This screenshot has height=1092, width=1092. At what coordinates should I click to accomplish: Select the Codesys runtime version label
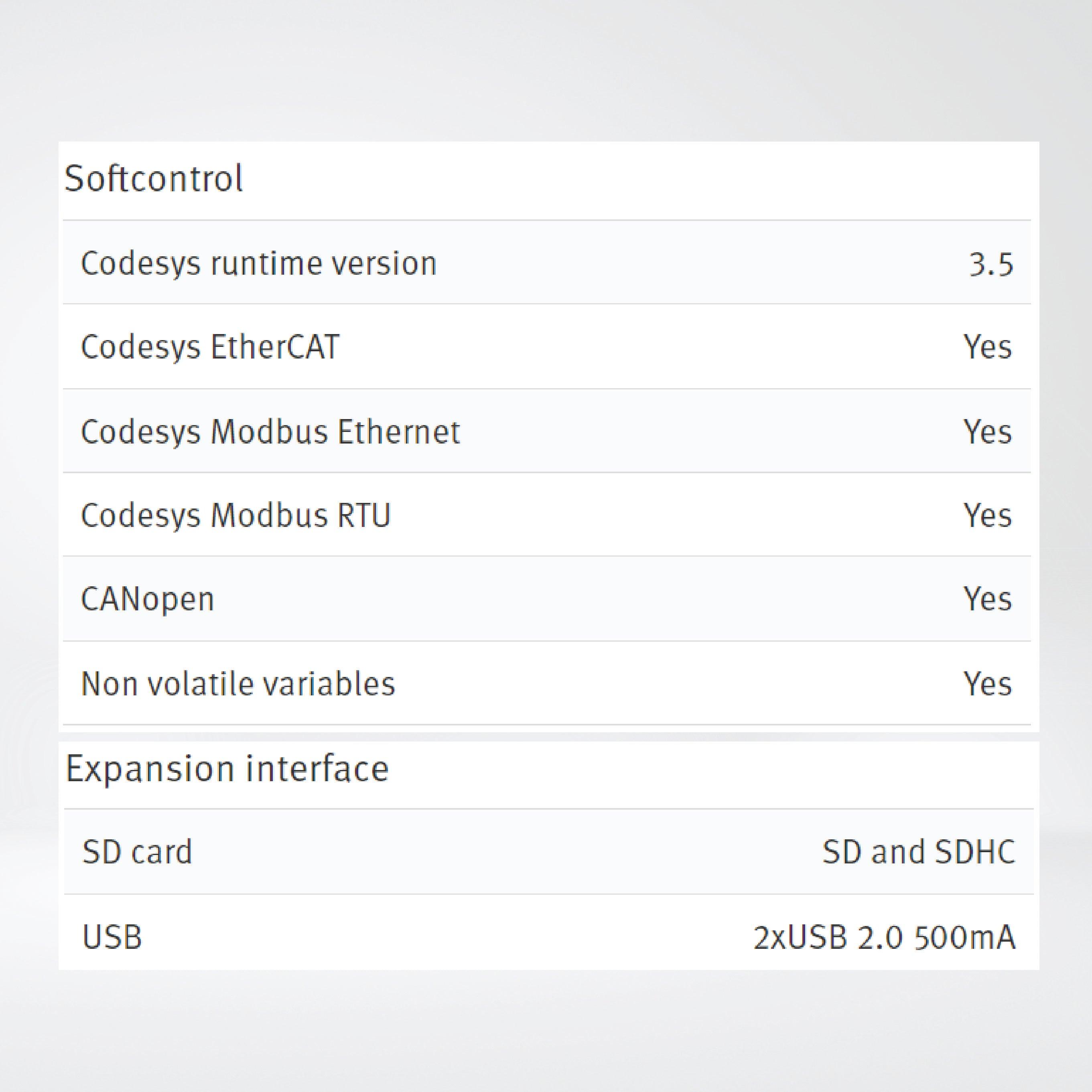click(258, 263)
